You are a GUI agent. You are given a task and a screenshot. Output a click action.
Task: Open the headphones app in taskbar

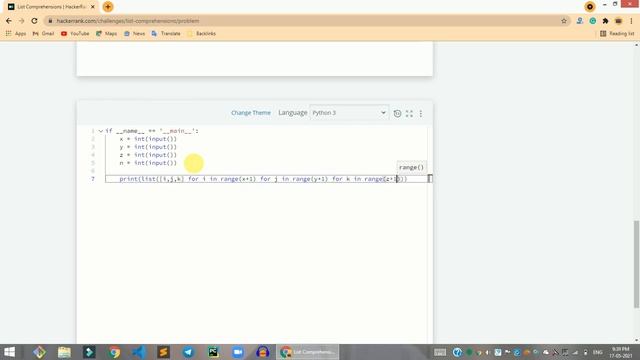(263, 352)
